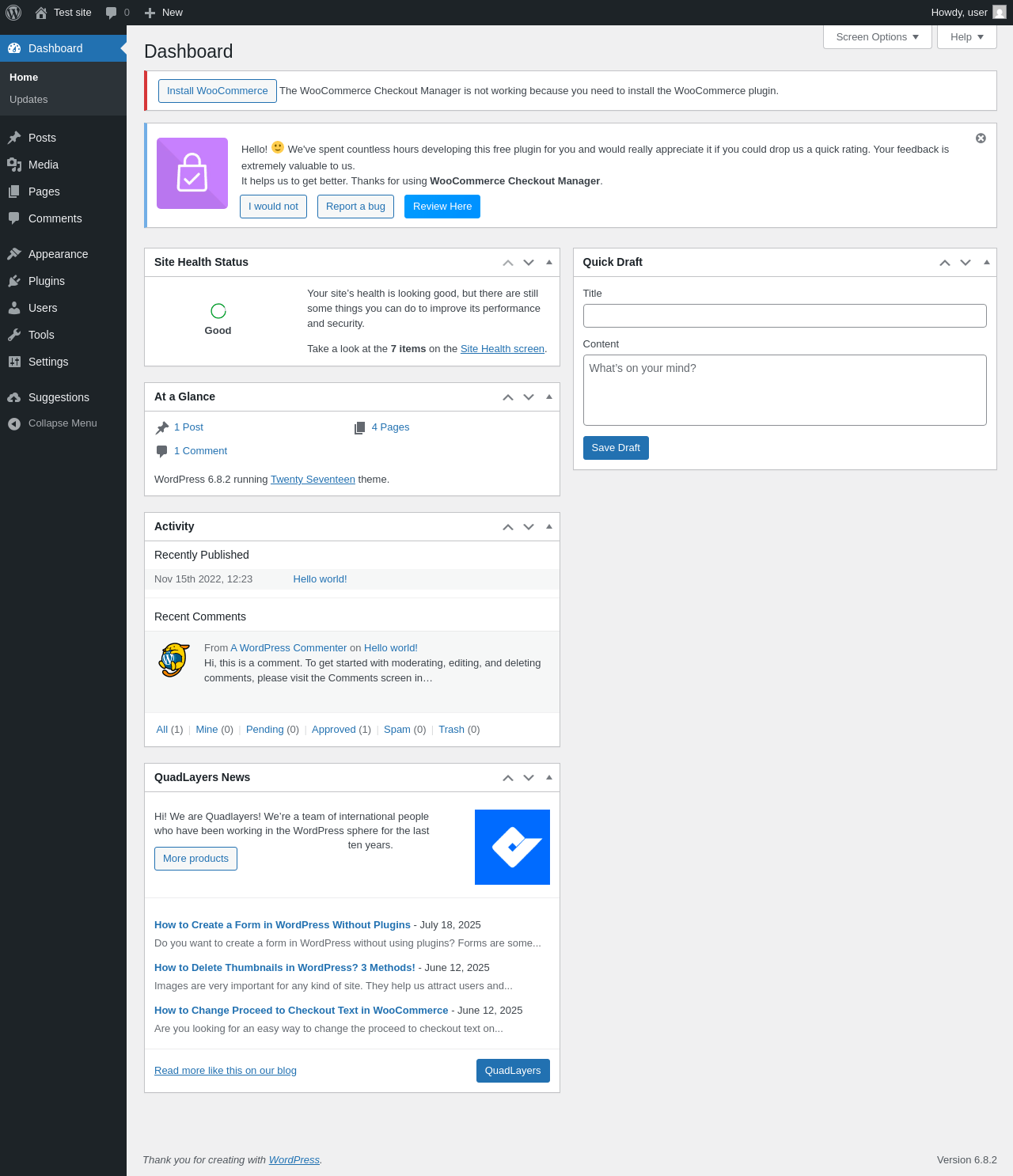
Task: Save Draft in Quick Draft
Action: (x=616, y=448)
